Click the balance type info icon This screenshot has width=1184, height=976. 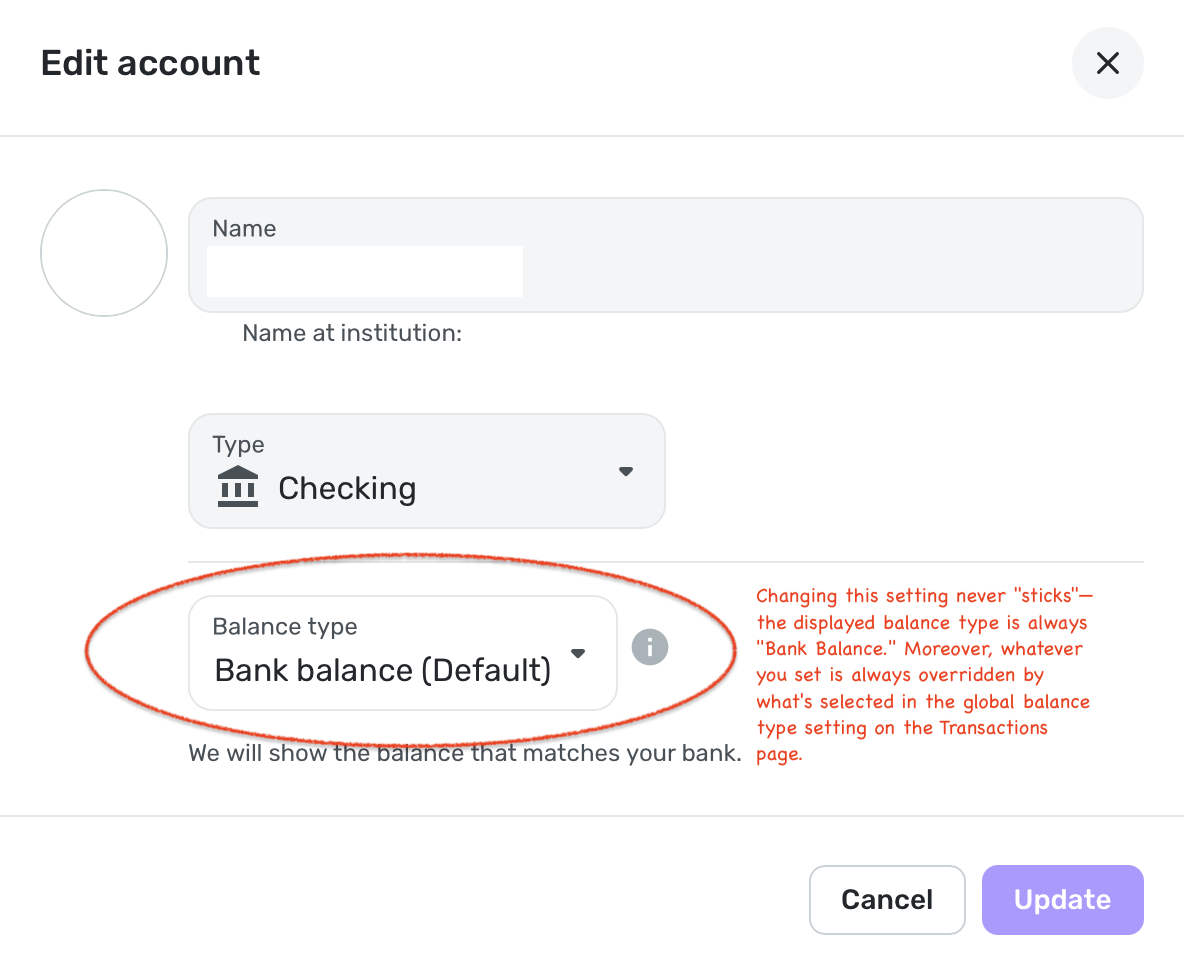click(650, 647)
